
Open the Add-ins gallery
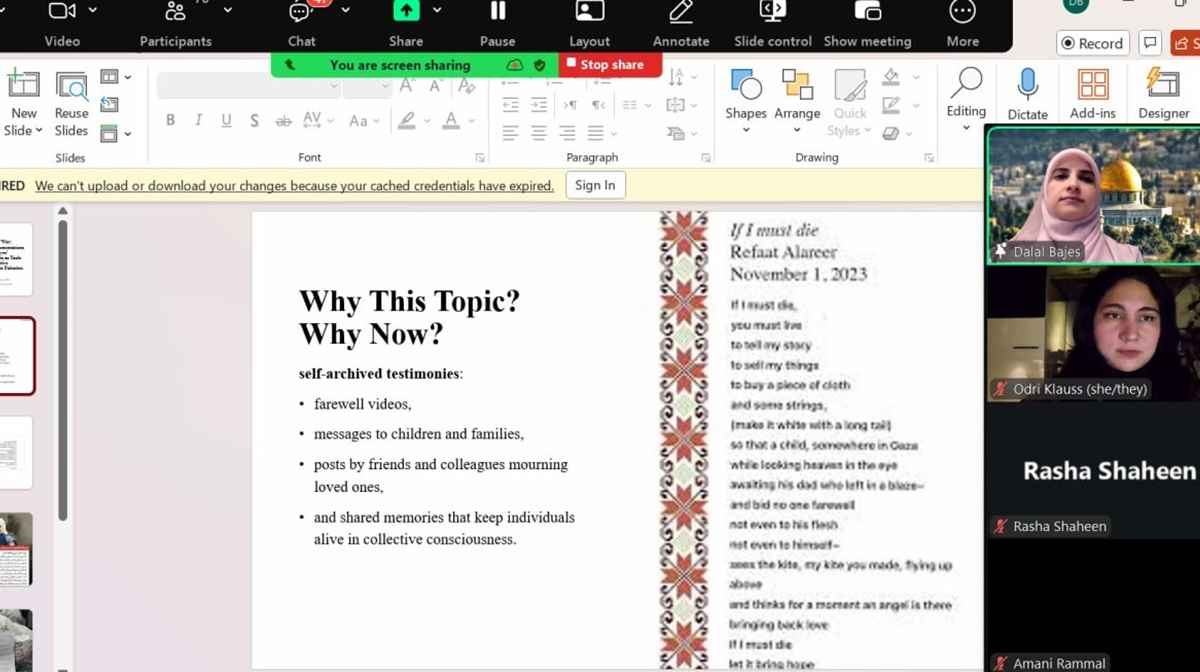1092,86
